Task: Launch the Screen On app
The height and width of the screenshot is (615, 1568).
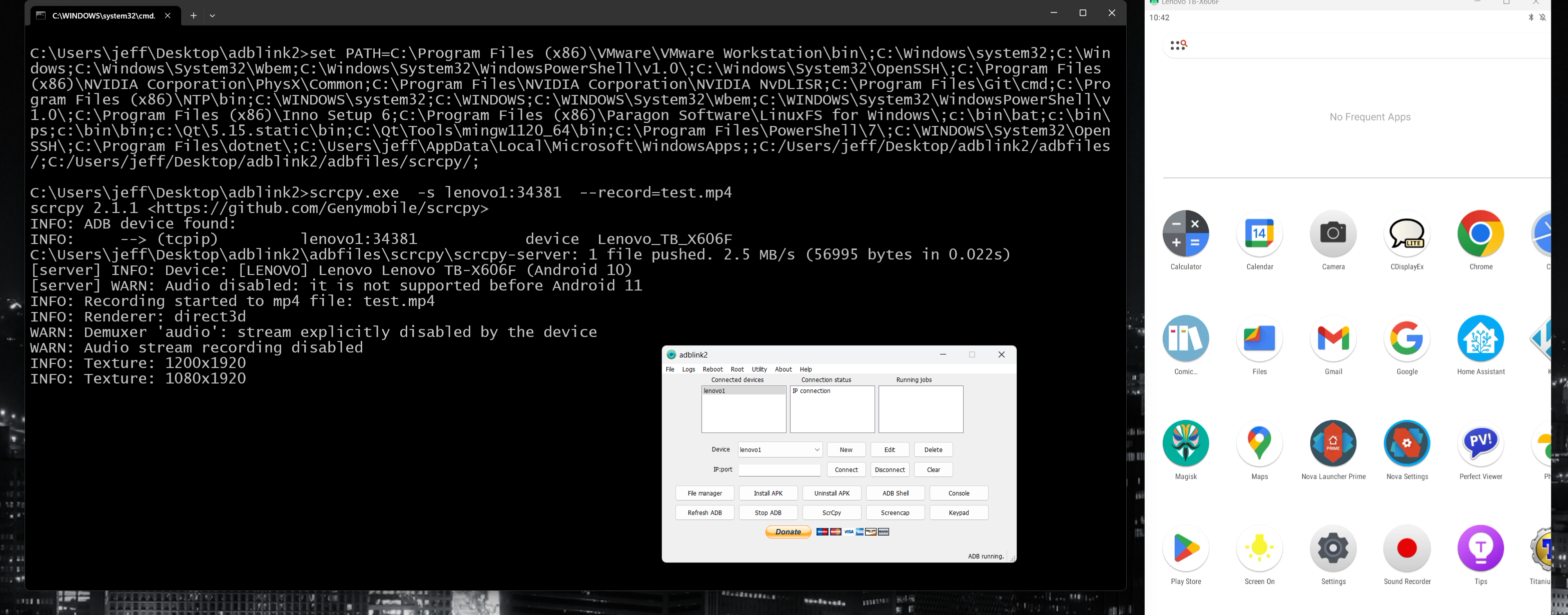Action: (1259, 548)
